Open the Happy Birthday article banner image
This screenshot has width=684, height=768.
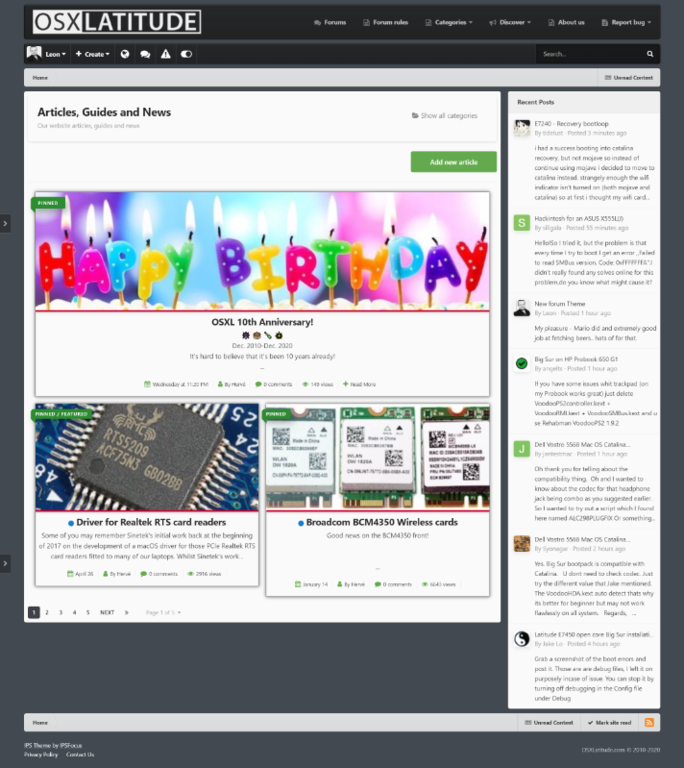pyautogui.click(x=262, y=250)
